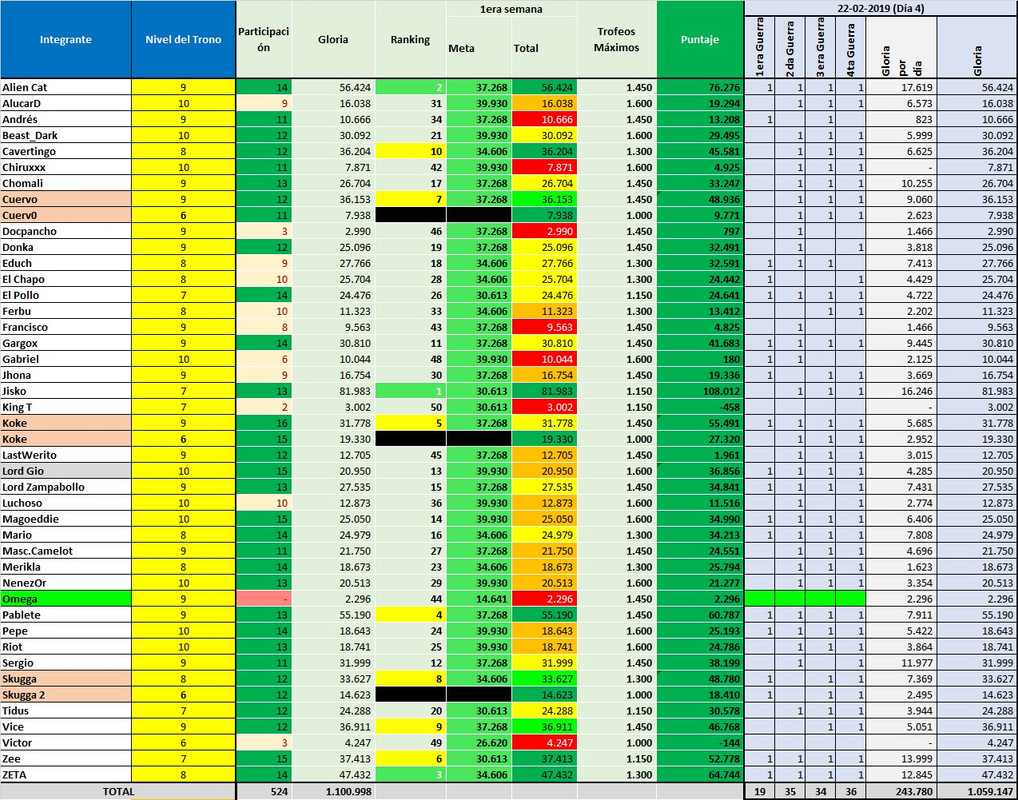The height and width of the screenshot is (800, 1018).
Task: Click the Cavertingo name cell
Action: click(x=66, y=151)
